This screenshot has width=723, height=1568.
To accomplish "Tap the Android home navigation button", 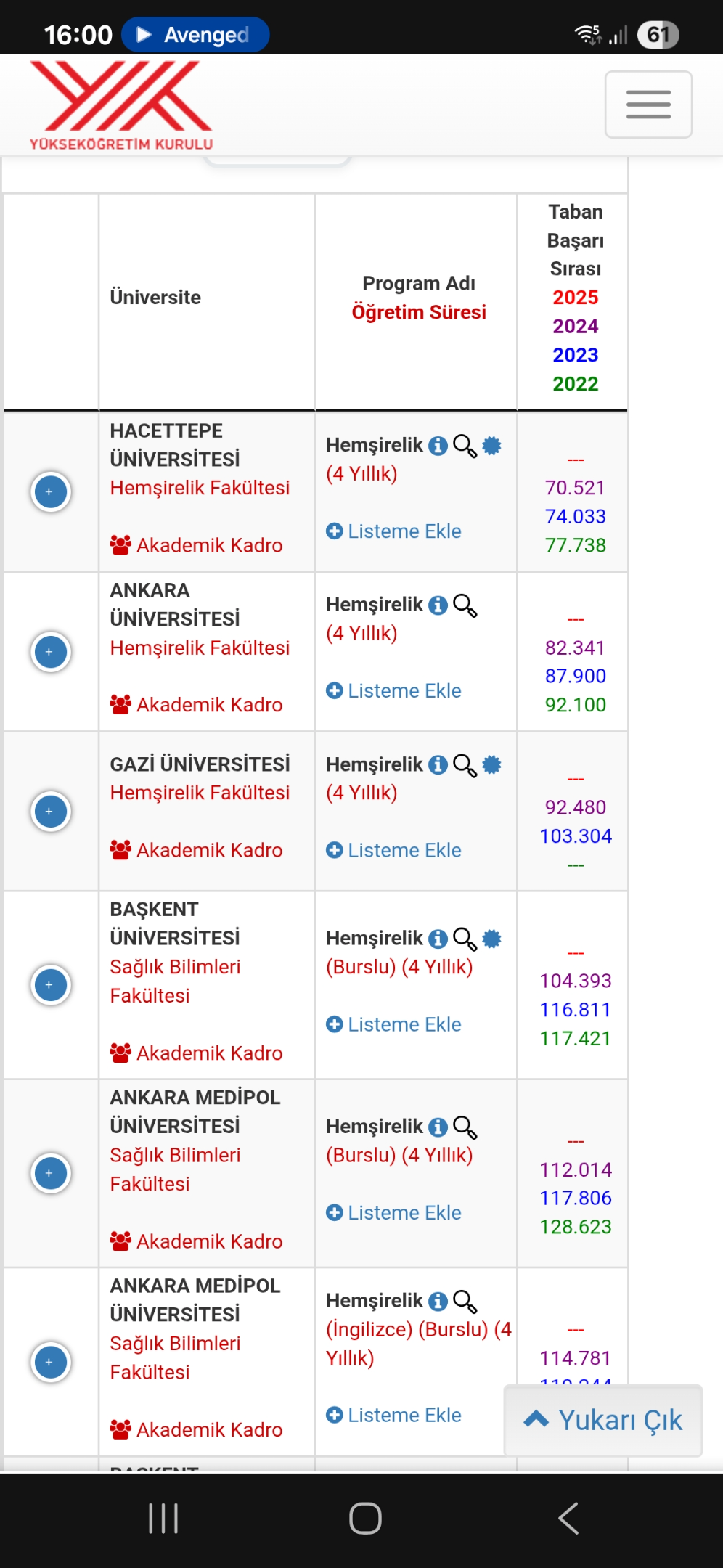I will 365,1519.
